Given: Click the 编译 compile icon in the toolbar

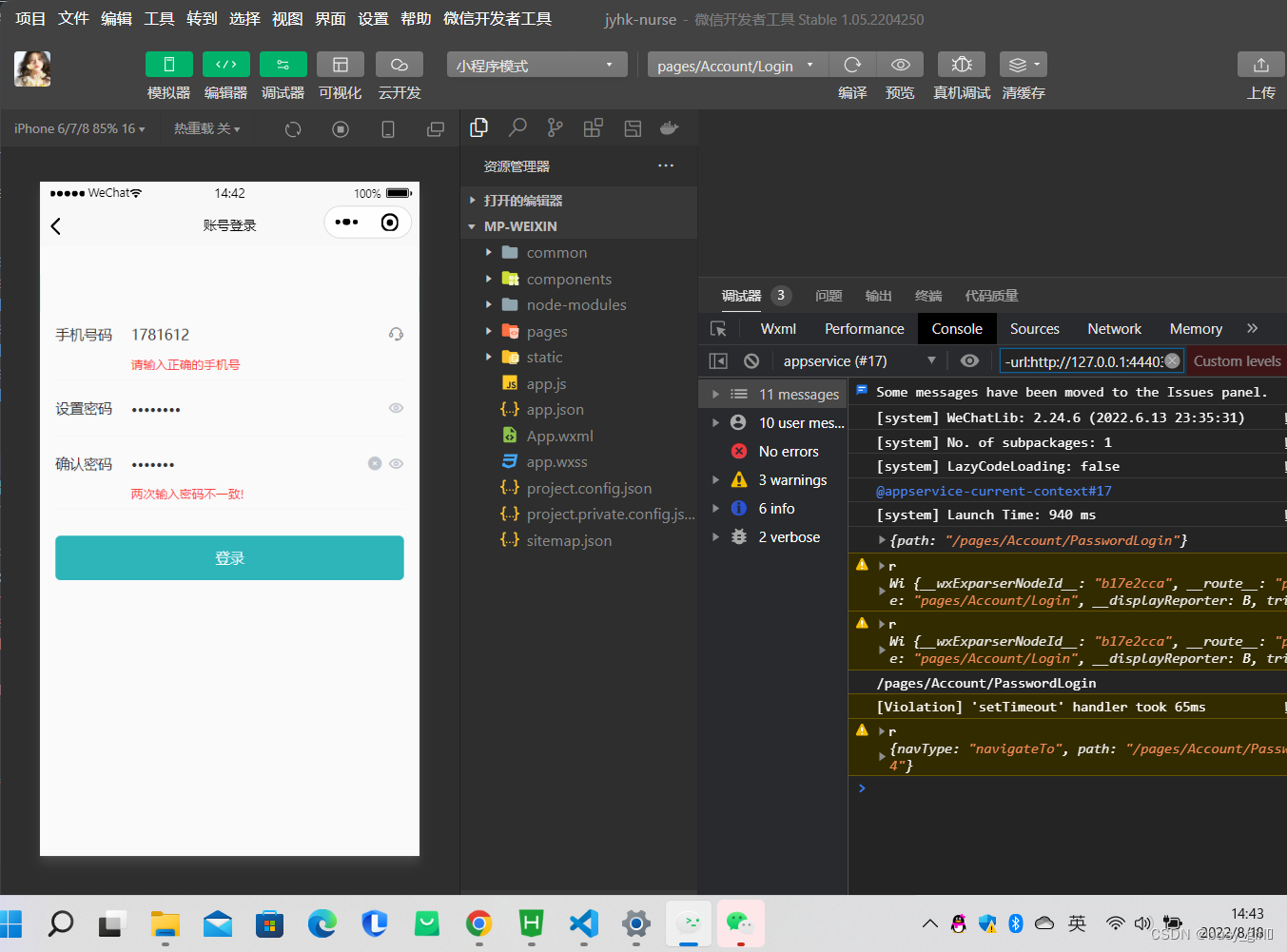Looking at the screenshot, I should point(852,65).
